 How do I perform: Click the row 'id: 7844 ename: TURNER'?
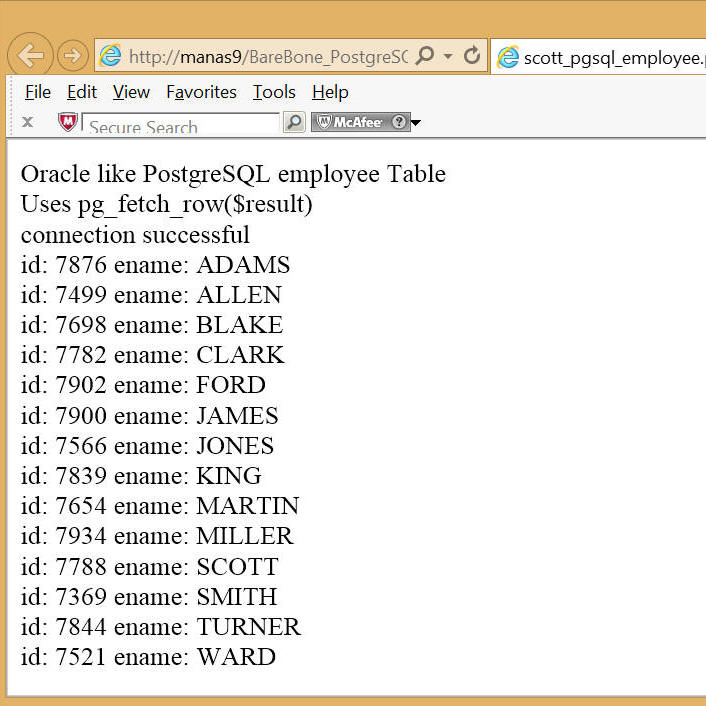pyautogui.click(x=161, y=627)
